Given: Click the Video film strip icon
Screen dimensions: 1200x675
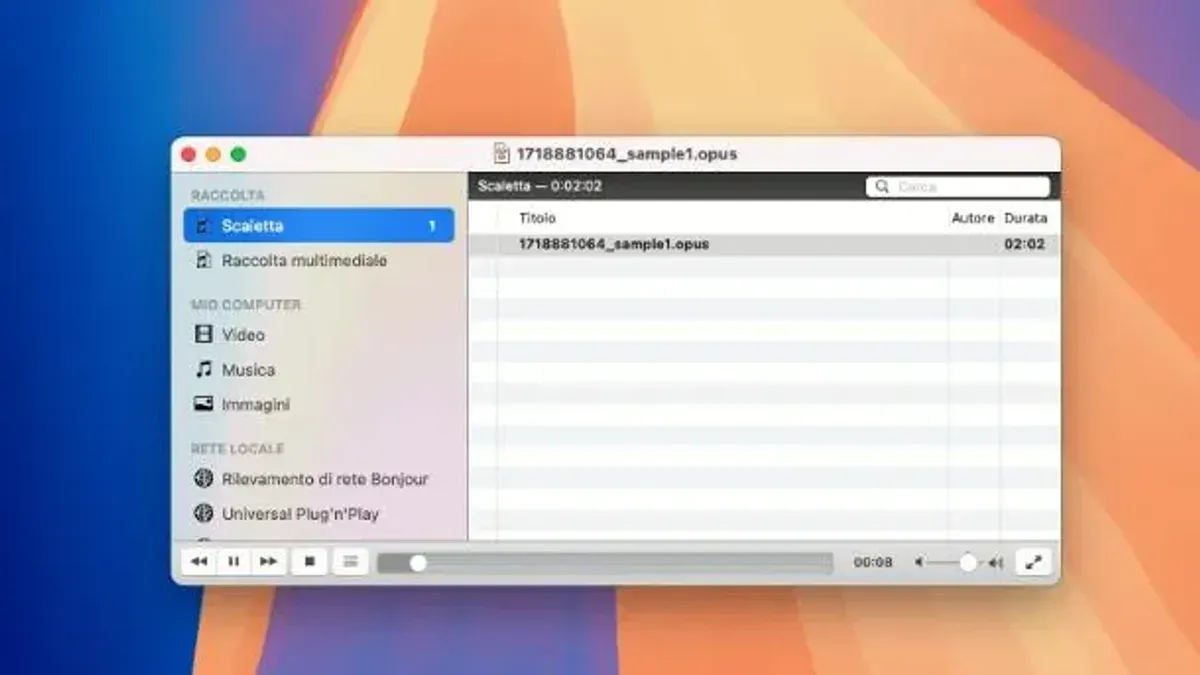Looking at the screenshot, I should tap(204, 334).
